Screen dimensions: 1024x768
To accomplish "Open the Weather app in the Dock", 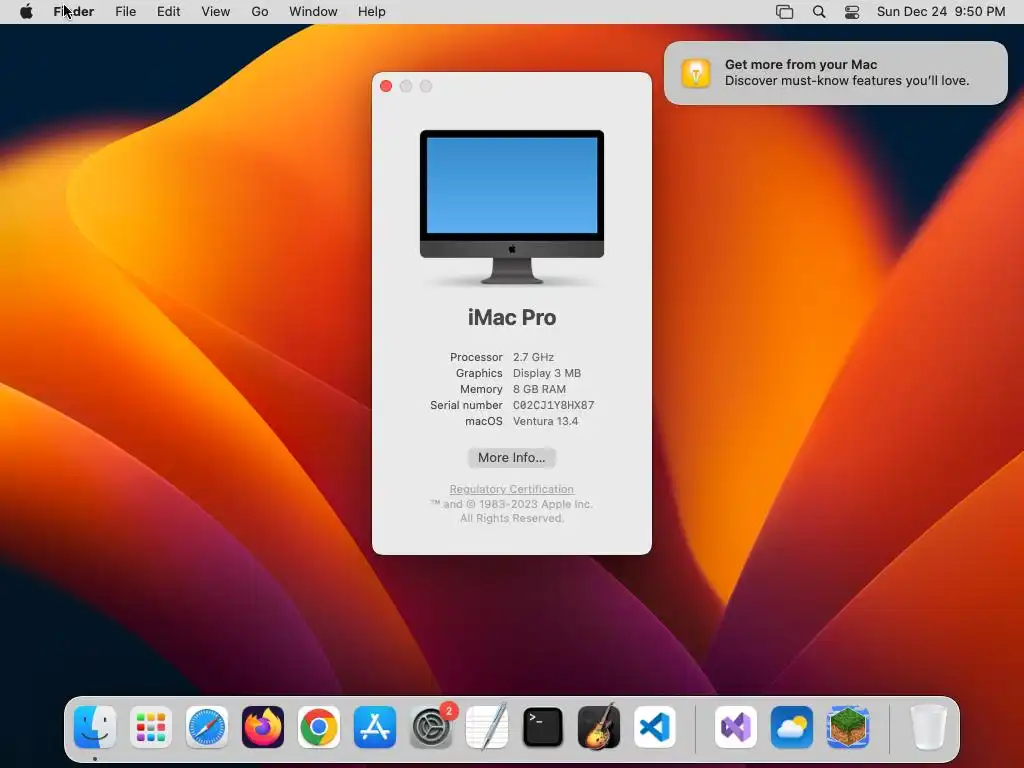I will point(792,727).
